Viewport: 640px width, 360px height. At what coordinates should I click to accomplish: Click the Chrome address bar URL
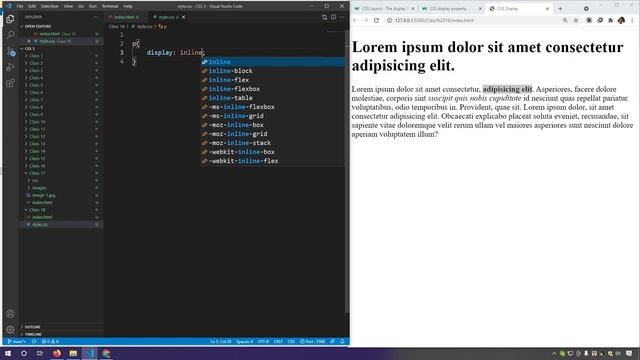434,20
